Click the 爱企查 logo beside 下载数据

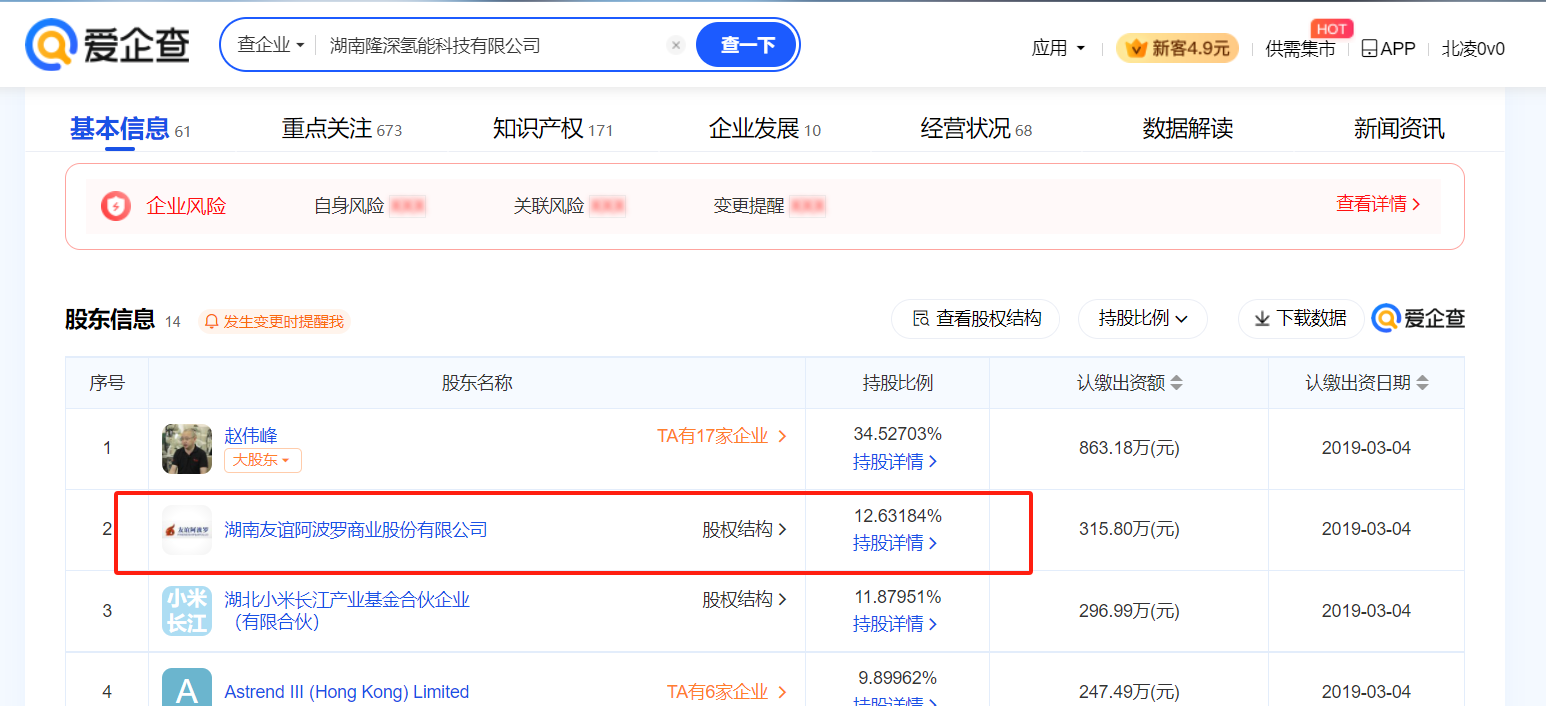pyautogui.click(x=1418, y=319)
